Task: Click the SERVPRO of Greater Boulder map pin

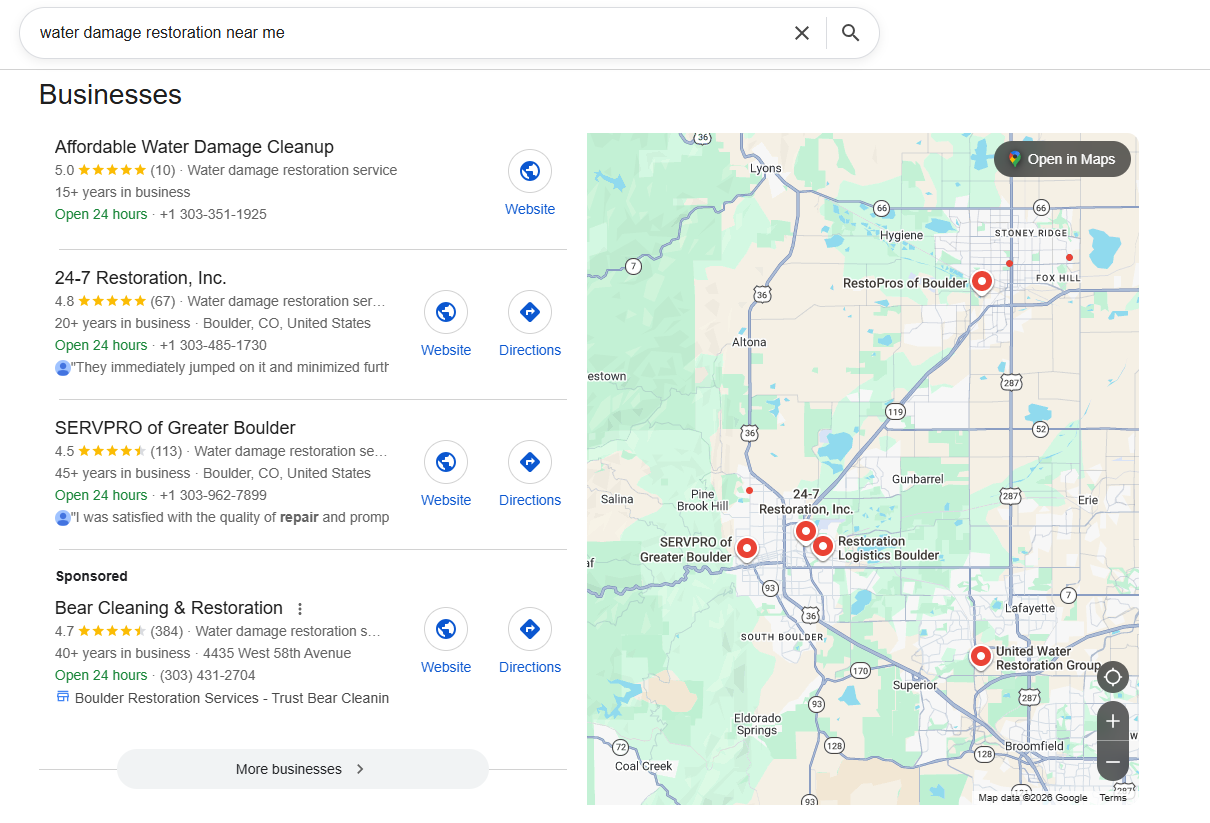Action: click(x=746, y=548)
